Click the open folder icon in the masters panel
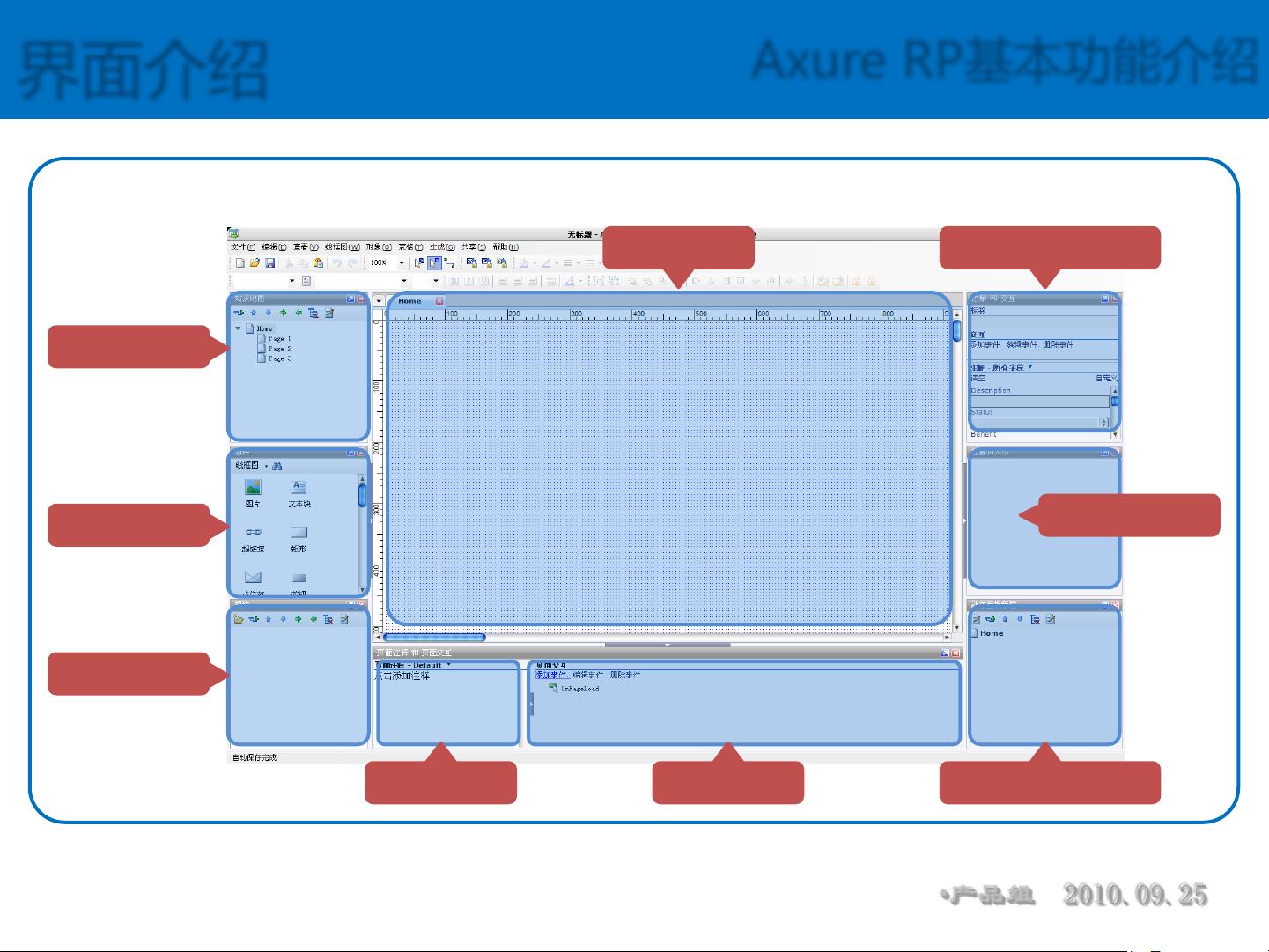Screen dimensions: 1269x952 238,618
